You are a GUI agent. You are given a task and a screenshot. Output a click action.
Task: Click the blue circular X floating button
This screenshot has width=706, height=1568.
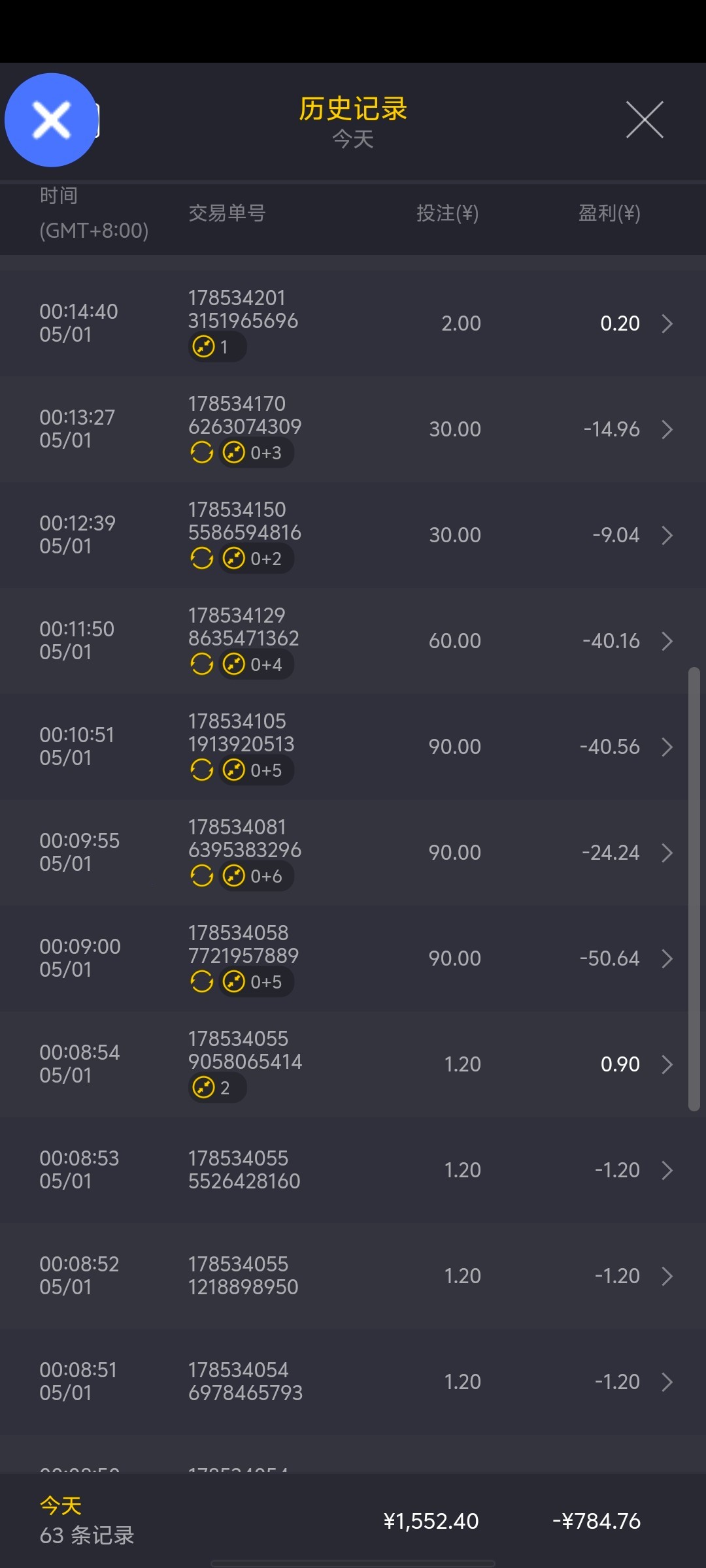coord(51,120)
